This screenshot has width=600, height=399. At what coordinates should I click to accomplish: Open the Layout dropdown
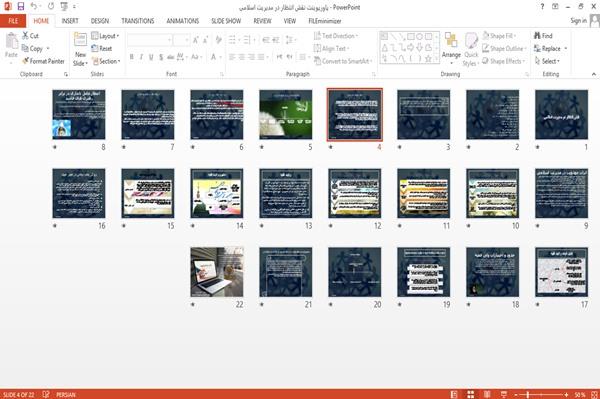(105, 36)
